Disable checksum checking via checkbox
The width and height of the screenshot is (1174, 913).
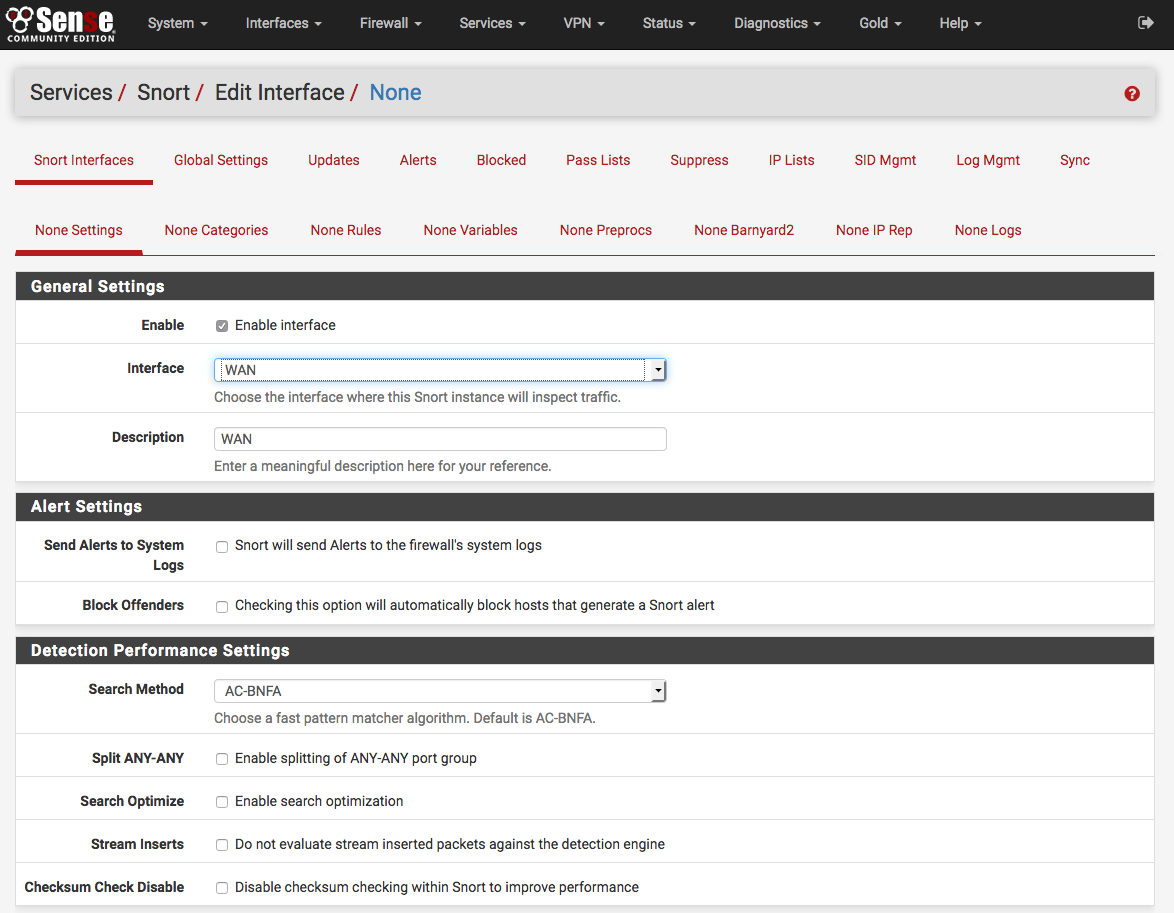[x=222, y=888]
